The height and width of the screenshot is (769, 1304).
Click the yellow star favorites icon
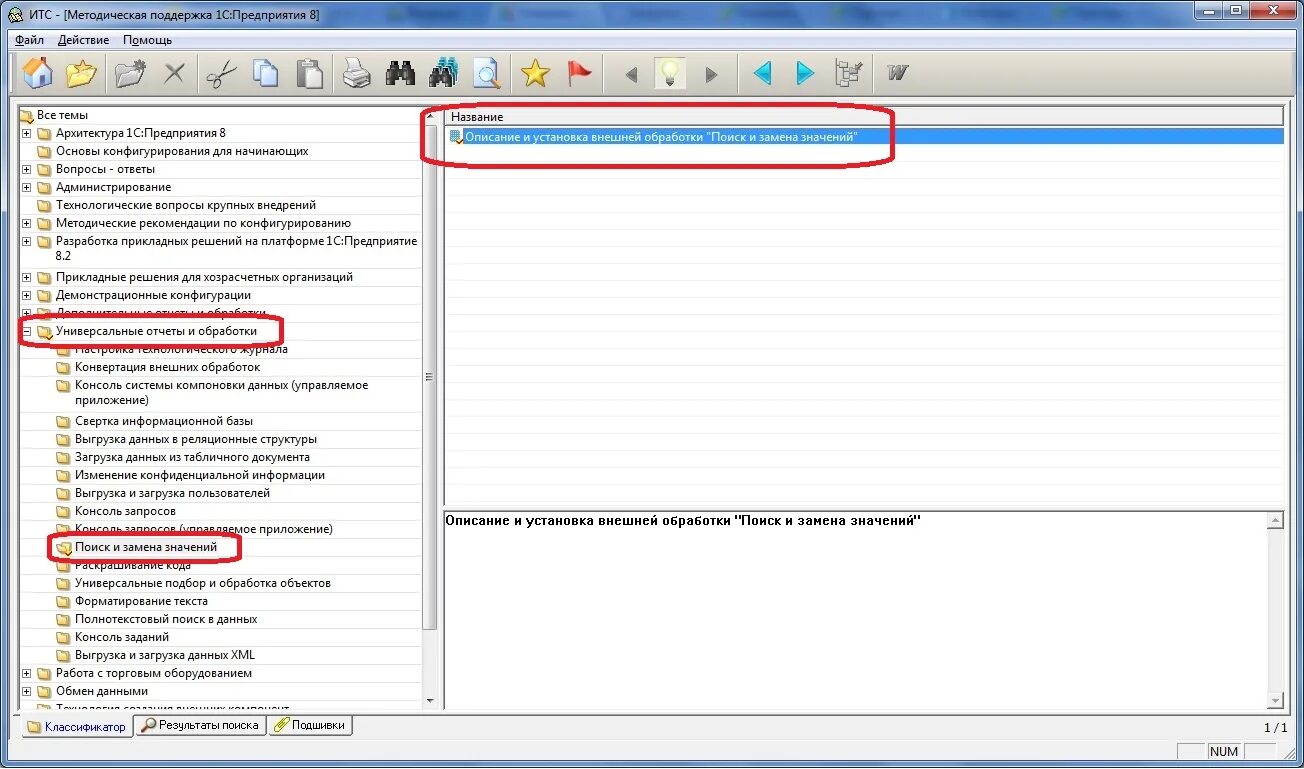(x=535, y=73)
